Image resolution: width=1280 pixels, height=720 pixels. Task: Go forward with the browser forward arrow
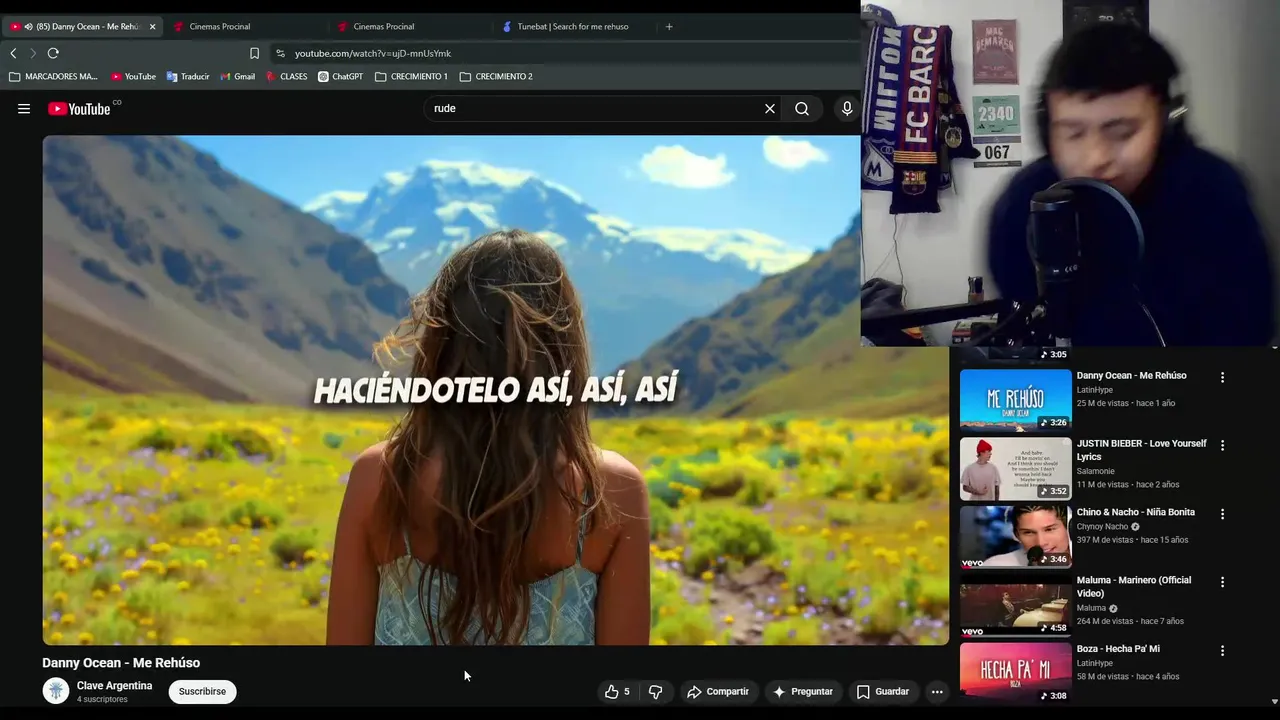[x=32, y=53]
